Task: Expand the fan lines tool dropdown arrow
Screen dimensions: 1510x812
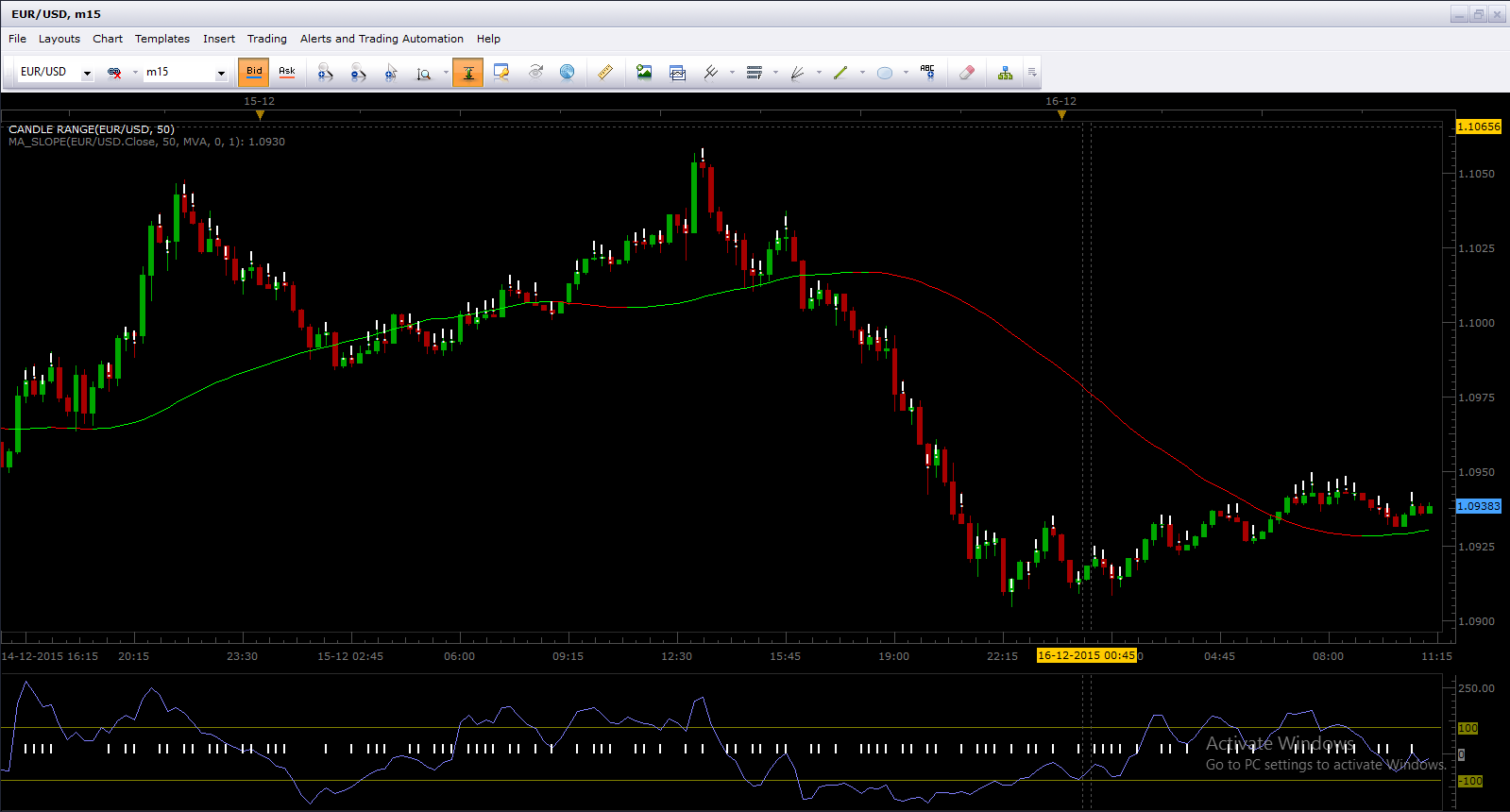Action: pos(819,73)
